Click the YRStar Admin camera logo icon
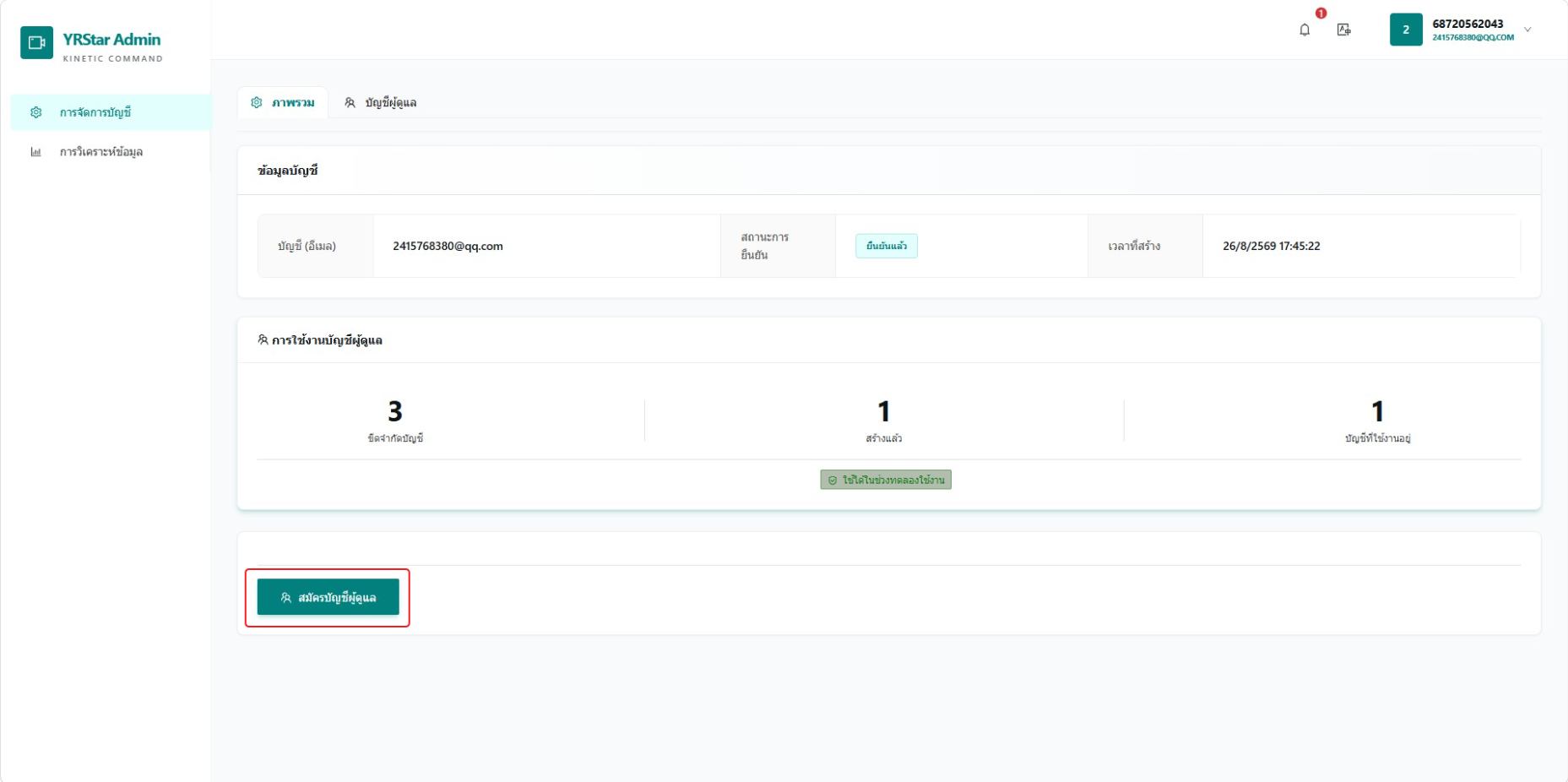Viewport: 1568px width, 782px height. click(x=36, y=42)
